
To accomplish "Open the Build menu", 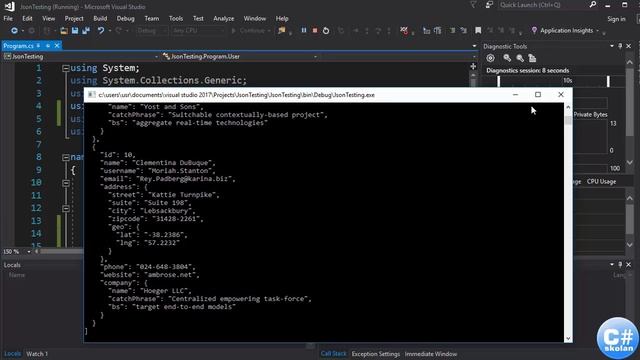I will [100, 19].
